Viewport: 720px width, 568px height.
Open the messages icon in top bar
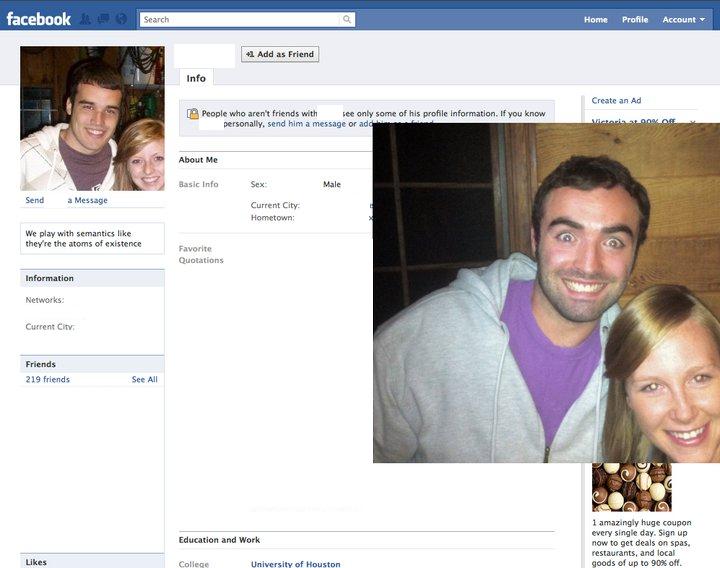click(x=103, y=19)
